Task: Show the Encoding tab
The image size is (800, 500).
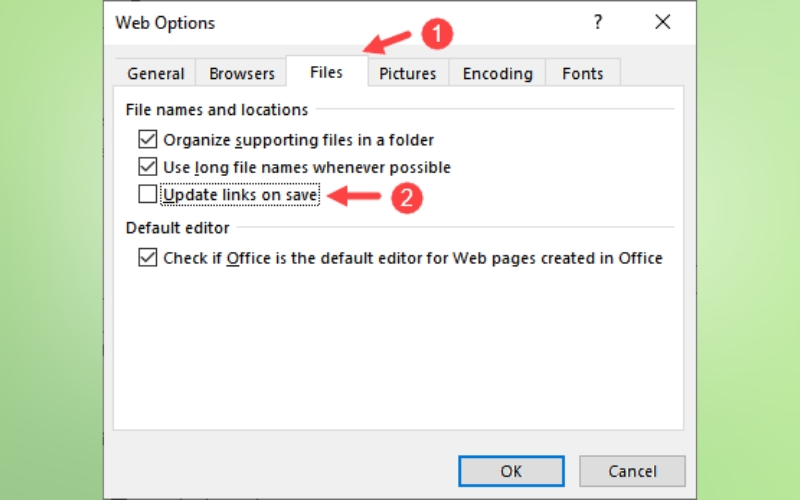Action: (498, 74)
